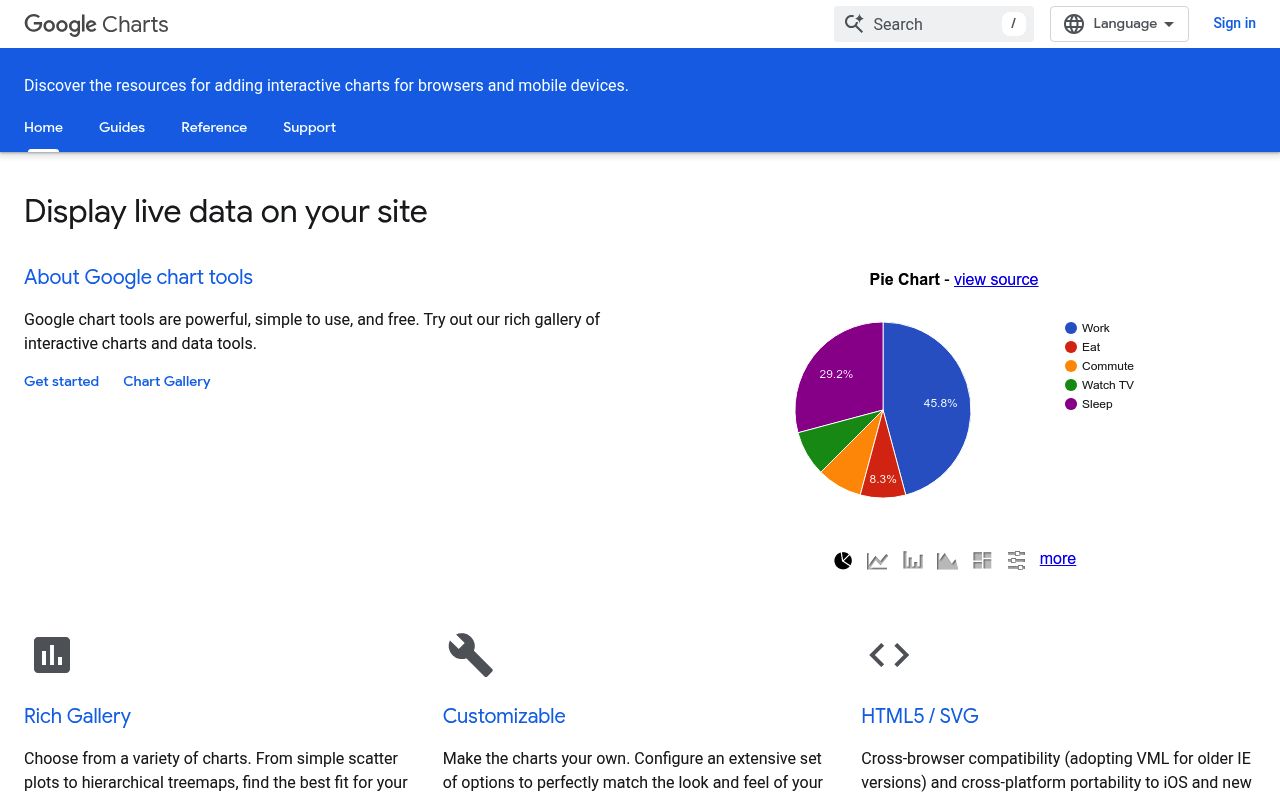The height and width of the screenshot is (800, 1280).
Task: Open the Chart Gallery link
Action: (167, 381)
